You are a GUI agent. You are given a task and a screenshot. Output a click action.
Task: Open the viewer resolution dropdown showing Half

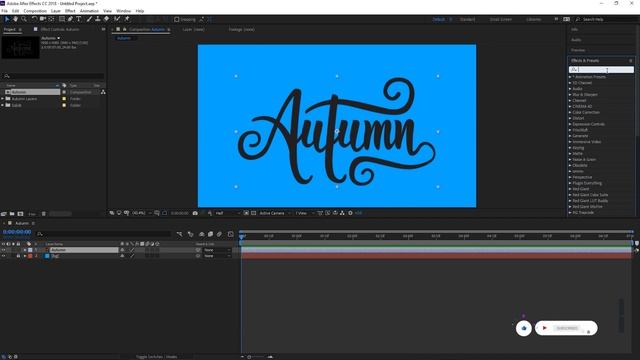(x=228, y=213)
